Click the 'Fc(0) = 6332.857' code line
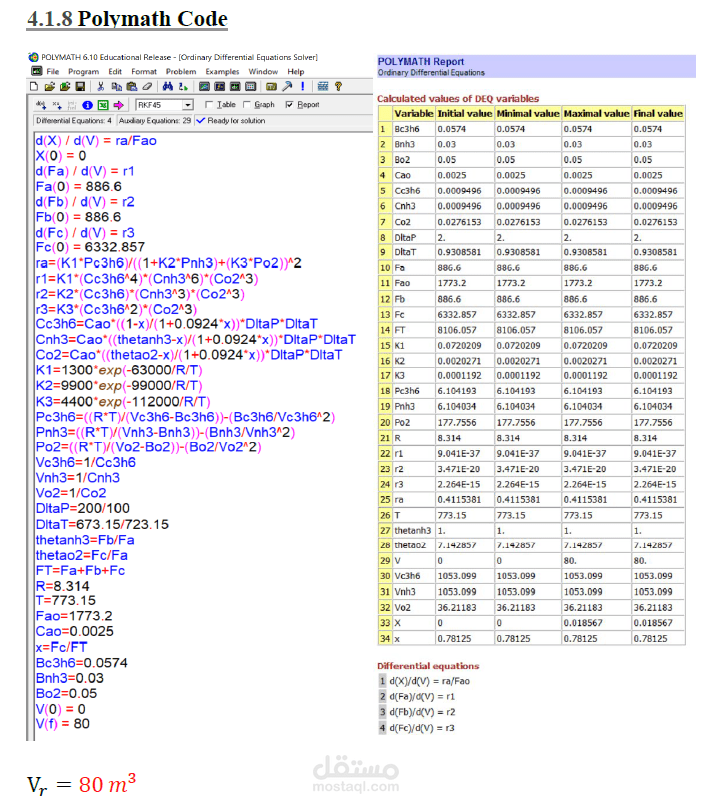713x810 pixels. [x=90, y=247]
